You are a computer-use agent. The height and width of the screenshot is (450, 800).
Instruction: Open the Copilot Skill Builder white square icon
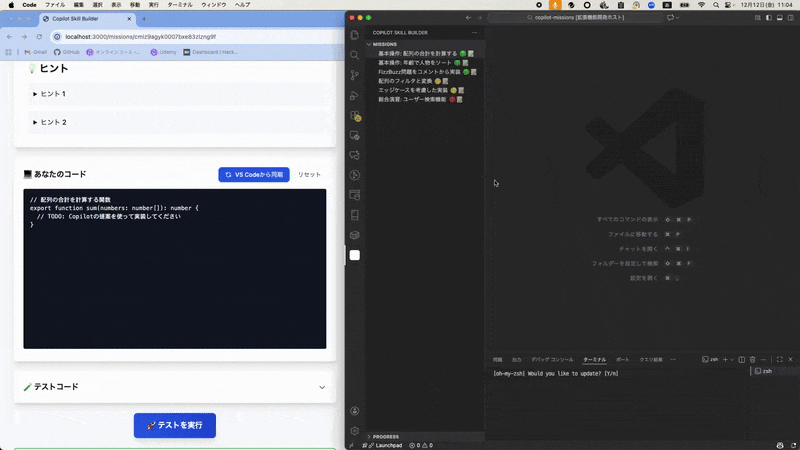[355, 255]
